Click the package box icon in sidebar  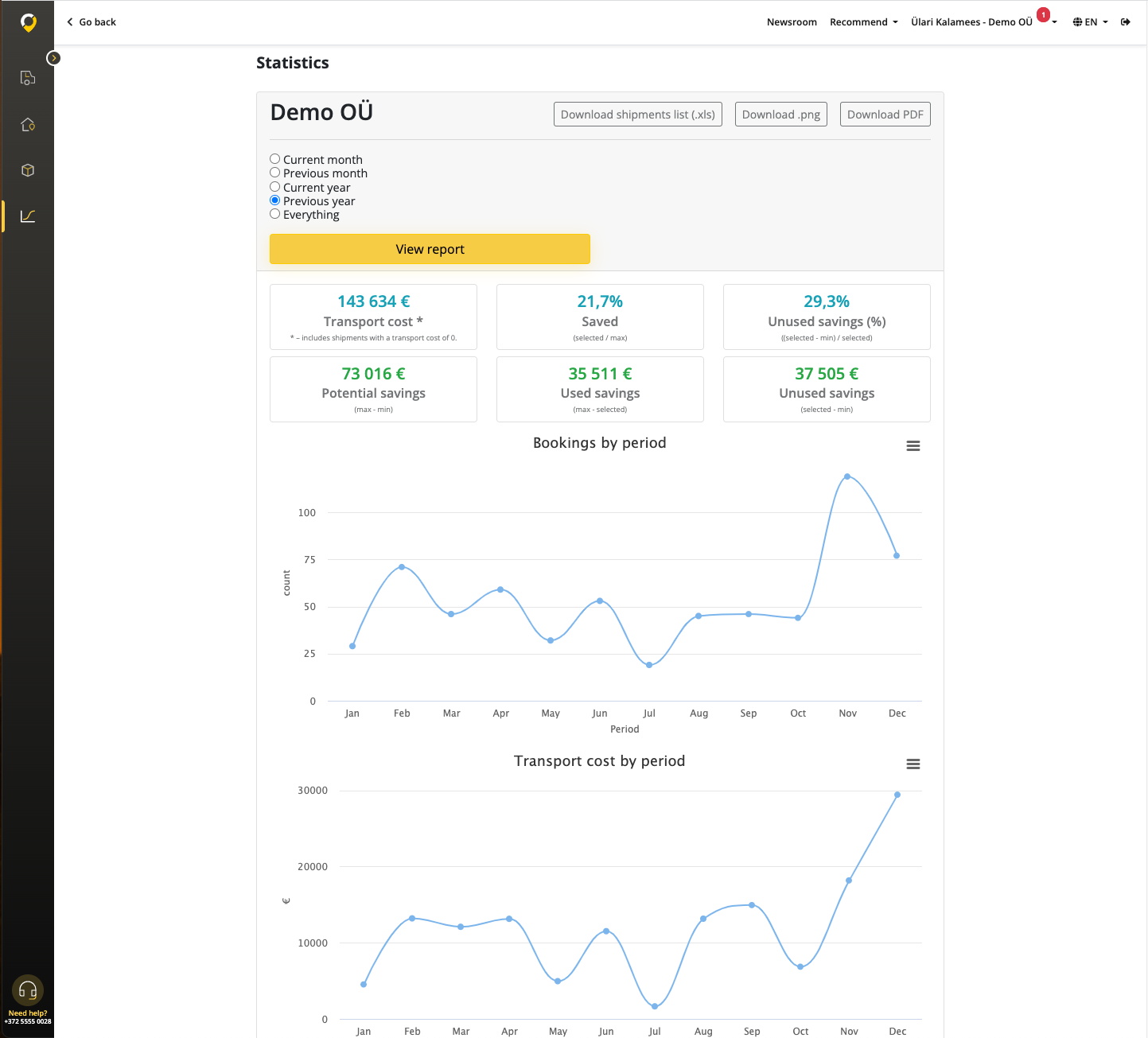pyautogui.click(x=28, y=170)
